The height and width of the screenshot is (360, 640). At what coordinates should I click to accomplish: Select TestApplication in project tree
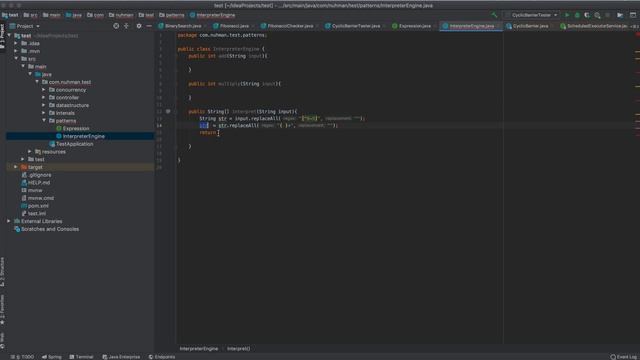pyautogui.click(x=74, y=144)
